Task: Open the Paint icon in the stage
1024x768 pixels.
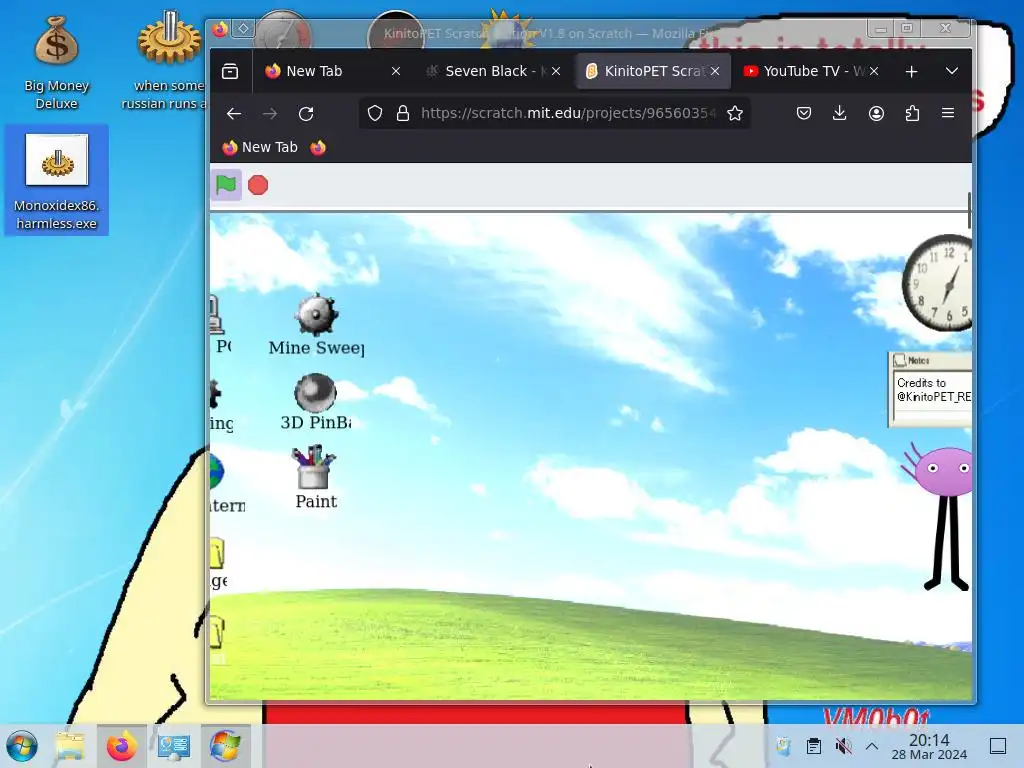Action: pos(316,477)
